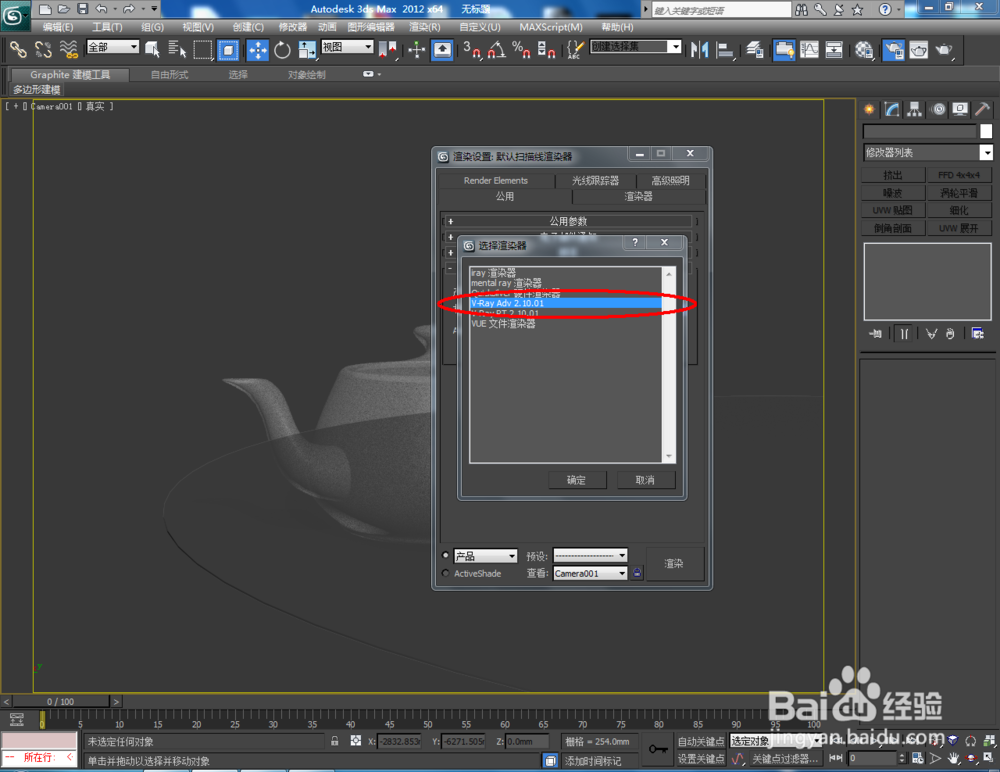Image resolution: width=1000 pixels, height=772 pixels.
Task: Click the Render button in Render Setup
Action: point(674,563)
